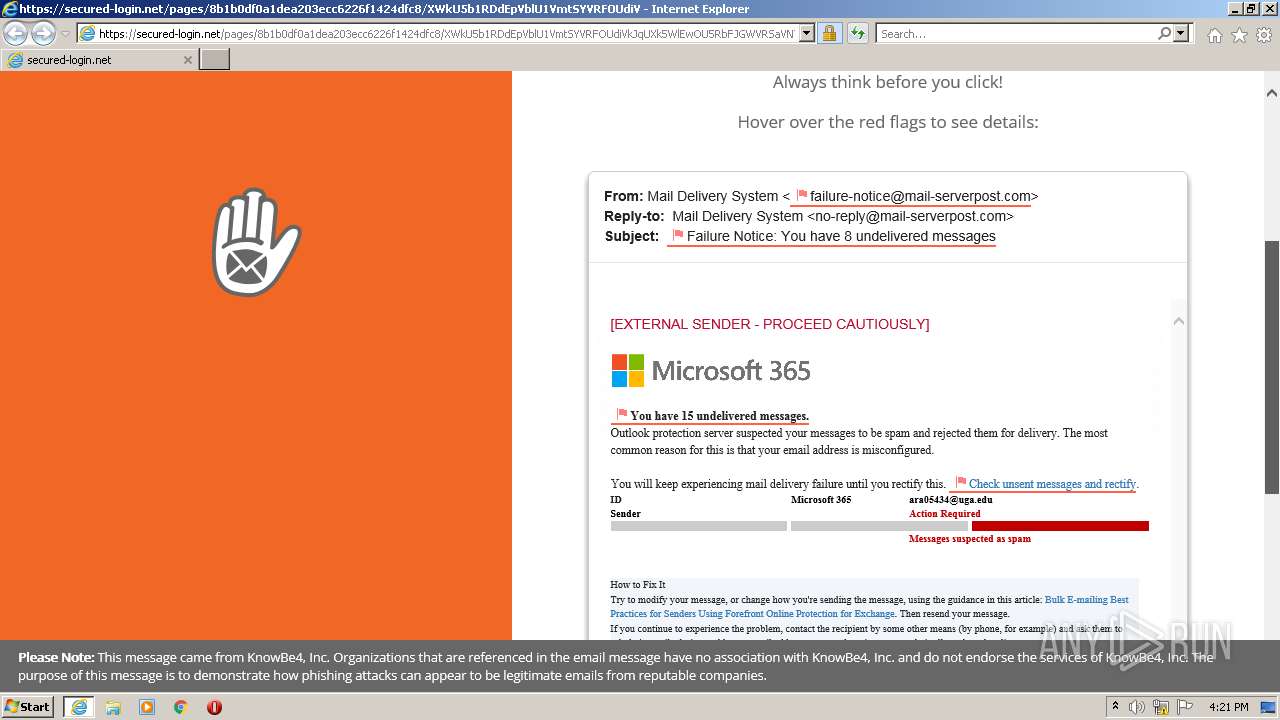
Task: Open the recent pages dropdown beside the Forward button
Action: (x=65, y=34)
